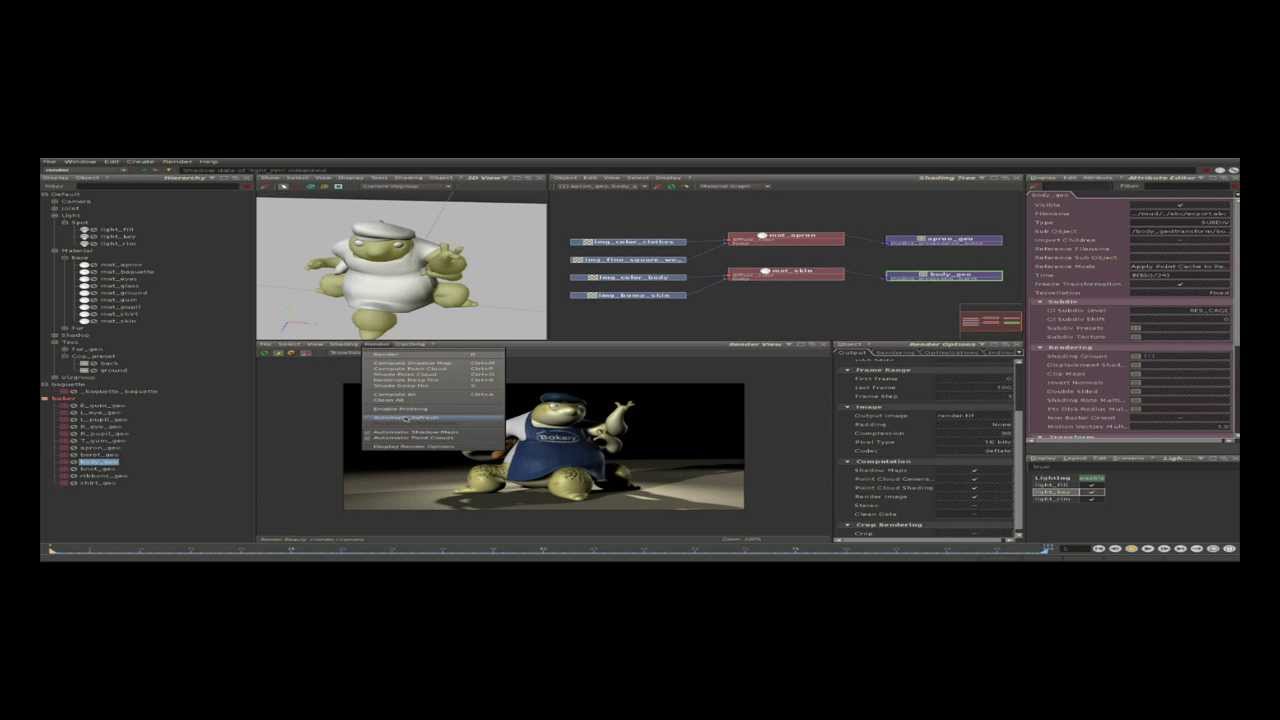Viewport: 1280px width, 720px height.
Task: Select the apron_geo node in Shading Tree
Action: pyautogui.click(x=944, y=240)
